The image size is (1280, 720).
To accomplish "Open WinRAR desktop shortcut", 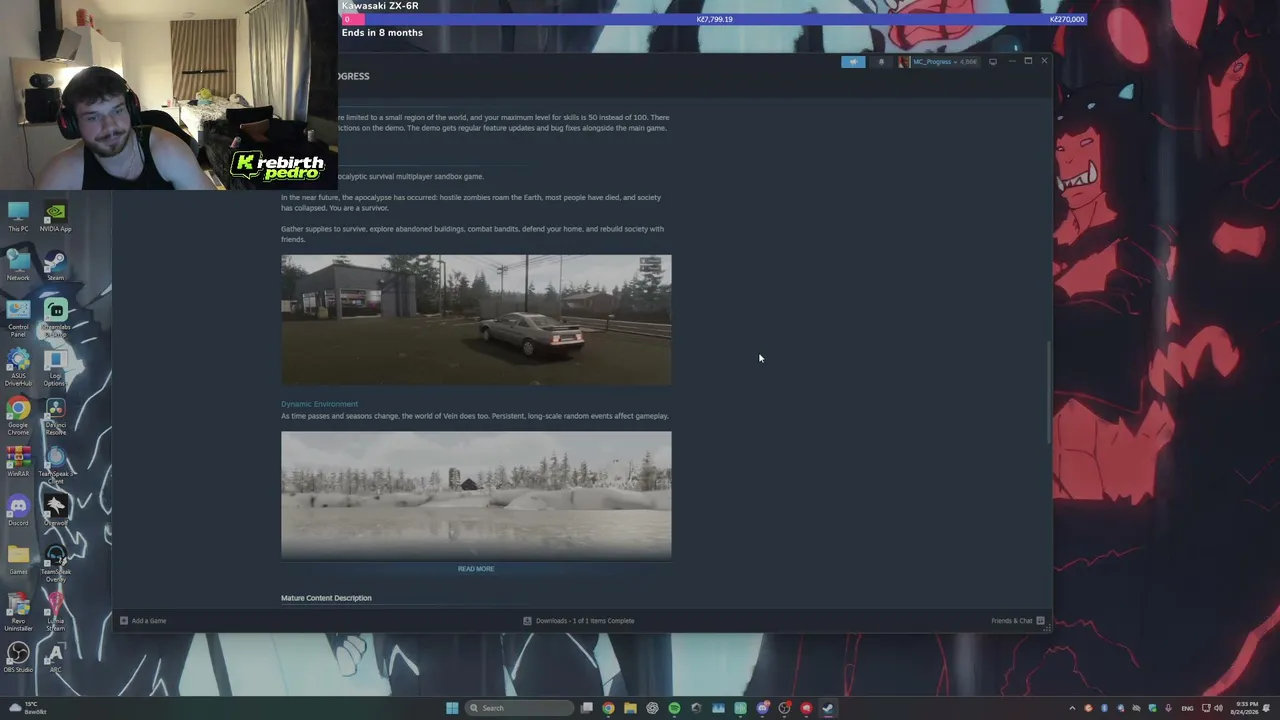I will [18, 462].
